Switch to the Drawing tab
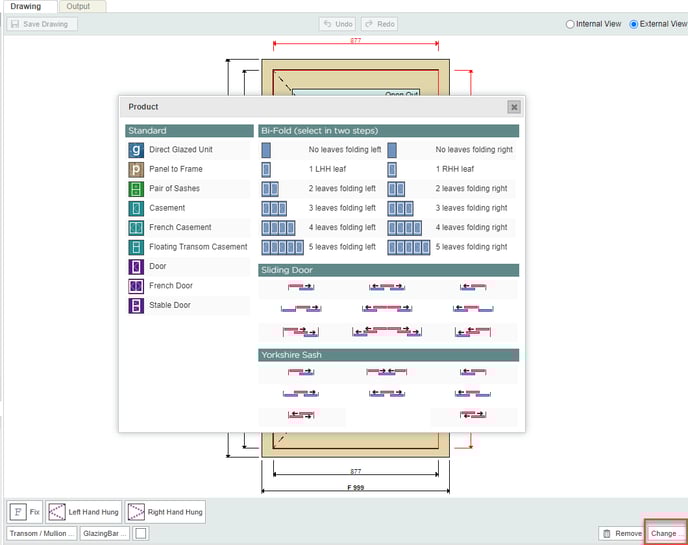The height and width of the screenshot is (545, 688). coord(26,6)
